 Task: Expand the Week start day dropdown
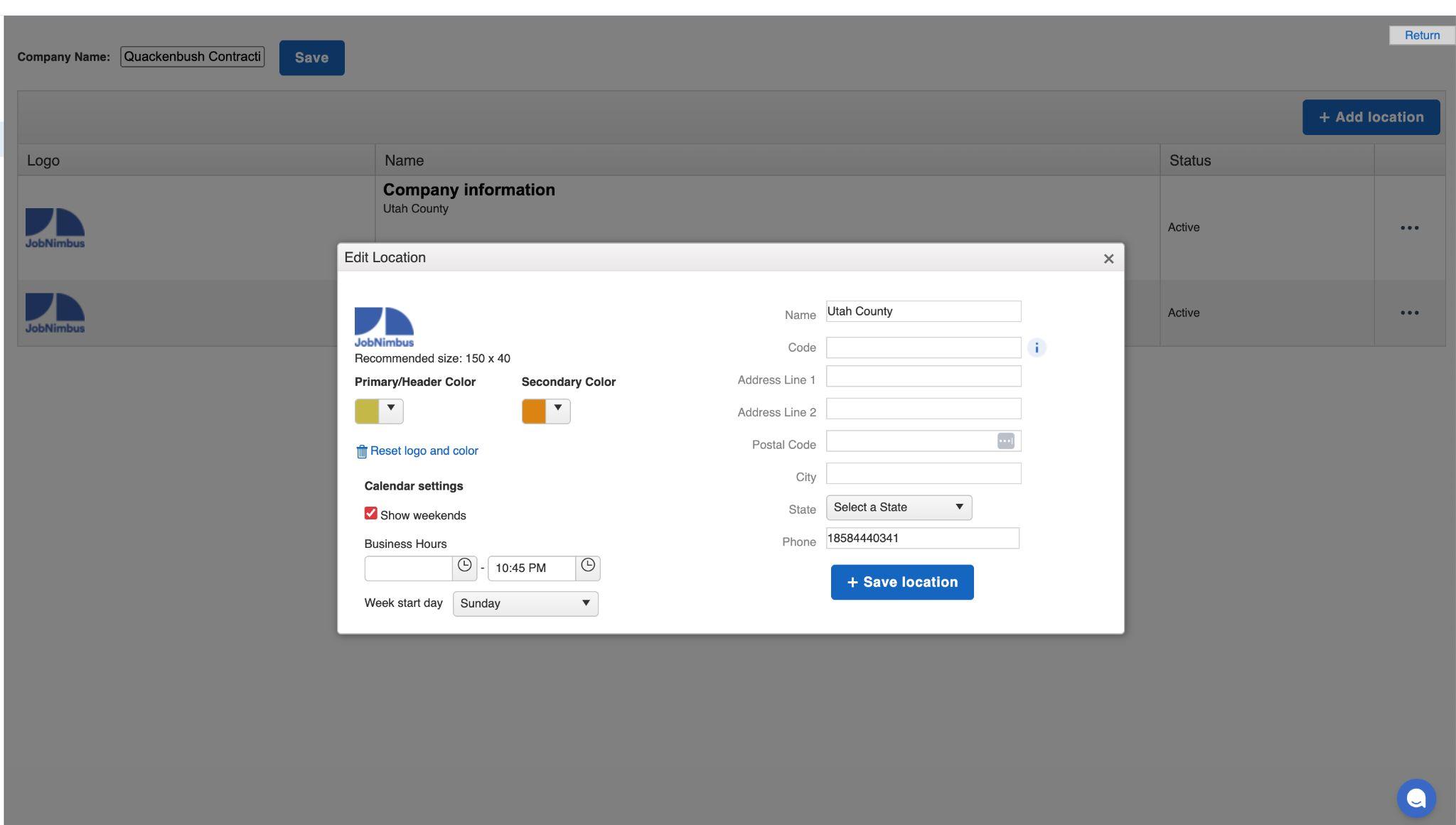coord(525,603)
